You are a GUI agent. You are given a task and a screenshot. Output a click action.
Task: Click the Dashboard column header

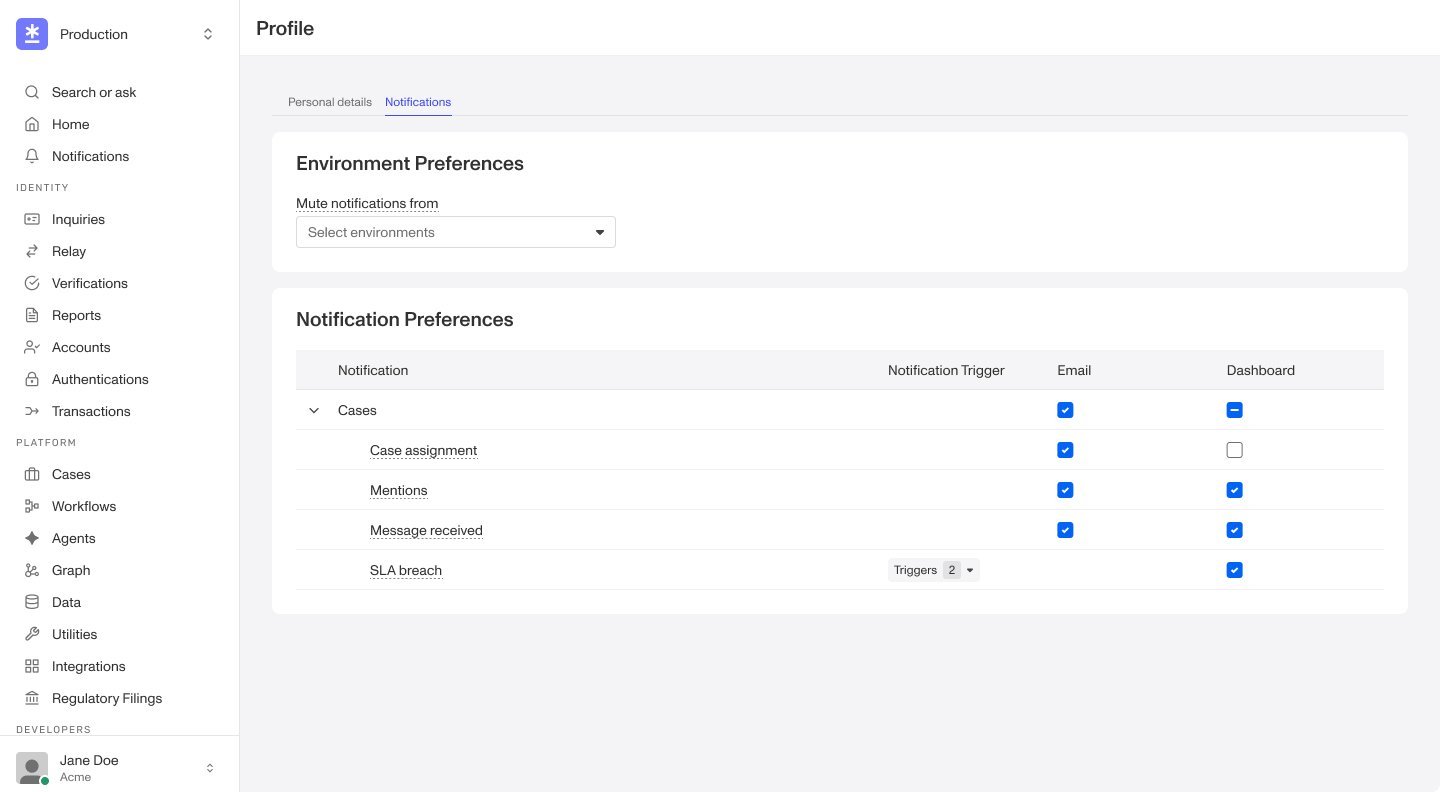tap(1261, 370)
